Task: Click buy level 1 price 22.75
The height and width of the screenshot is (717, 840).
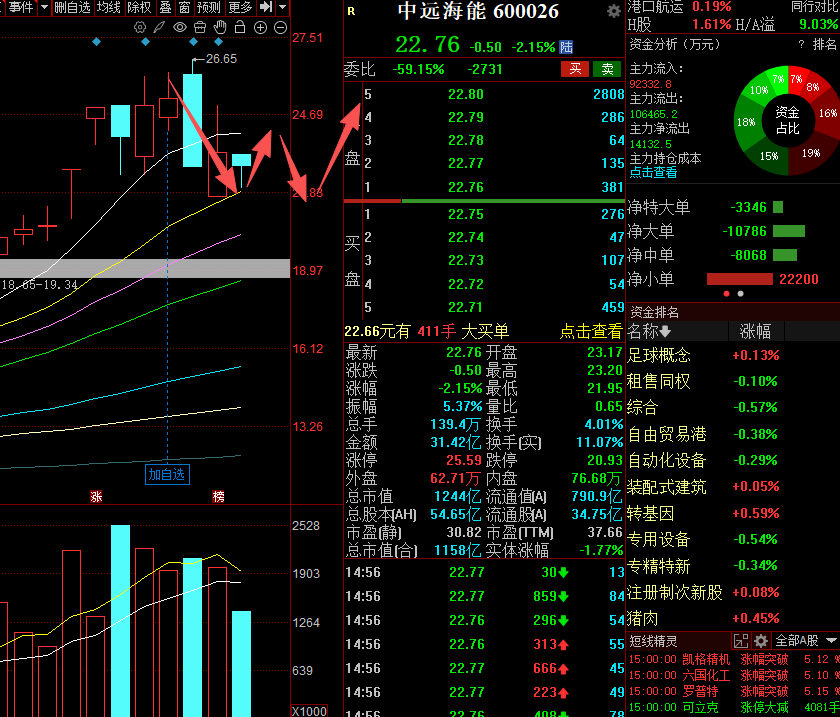Action: pyautogui.click(x=466, y=214)
